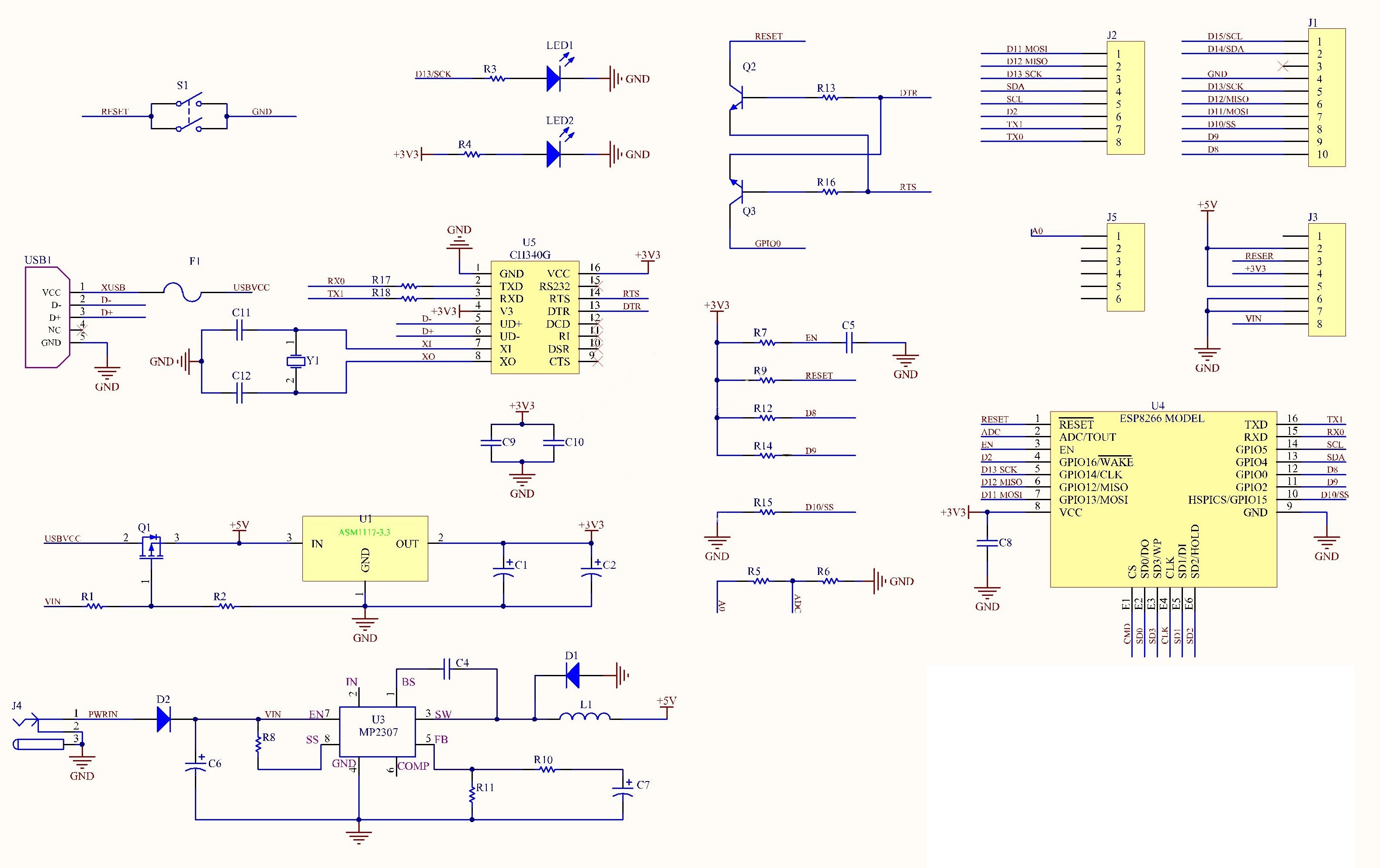Select resistor R16 symbol
Image resolution: width=1380 pixels, height=868 pixels.
tap(830, 192)
